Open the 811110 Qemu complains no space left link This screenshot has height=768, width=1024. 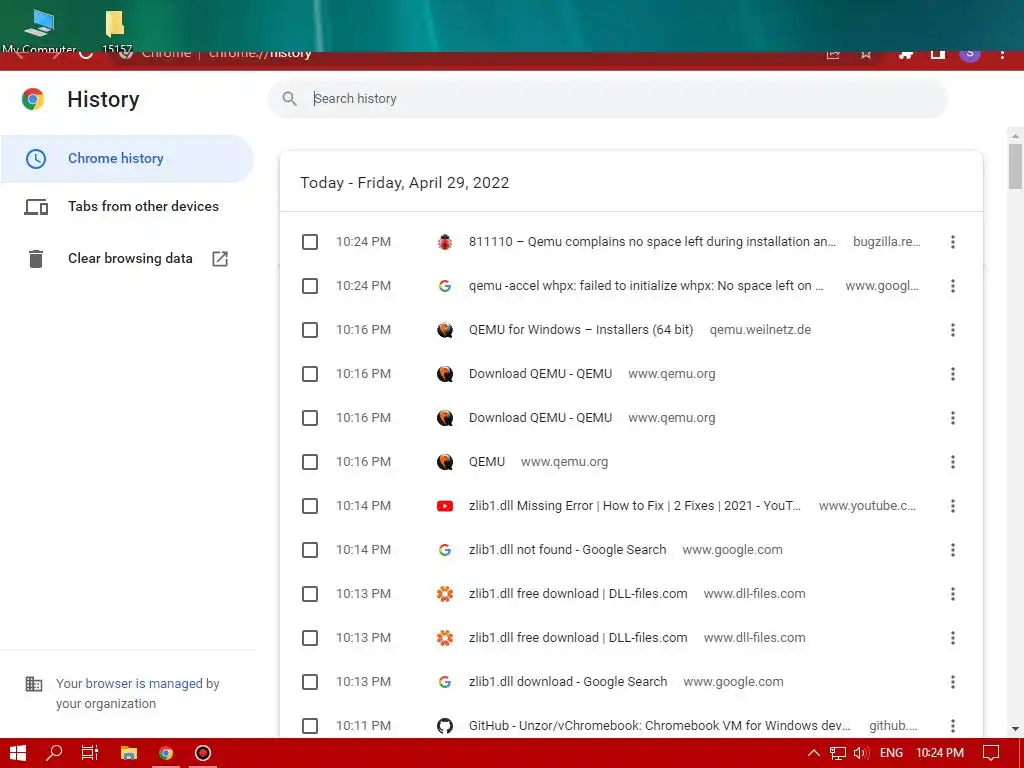coord(652,242)
